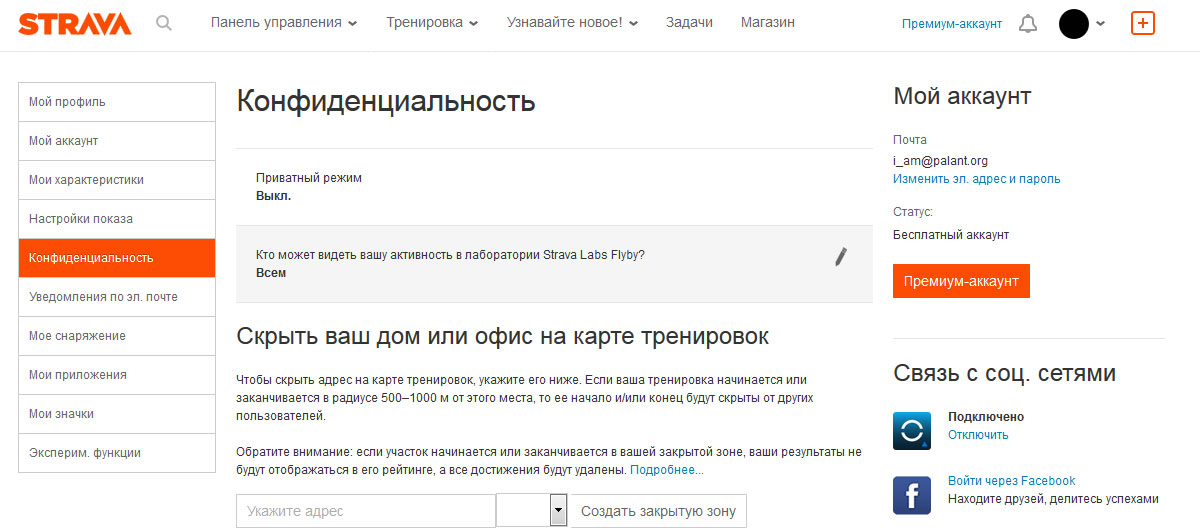Viewport: 1200px width, 528px height.
Task: Open the radius dropdown next to address
Action: (x=532, y=511)
